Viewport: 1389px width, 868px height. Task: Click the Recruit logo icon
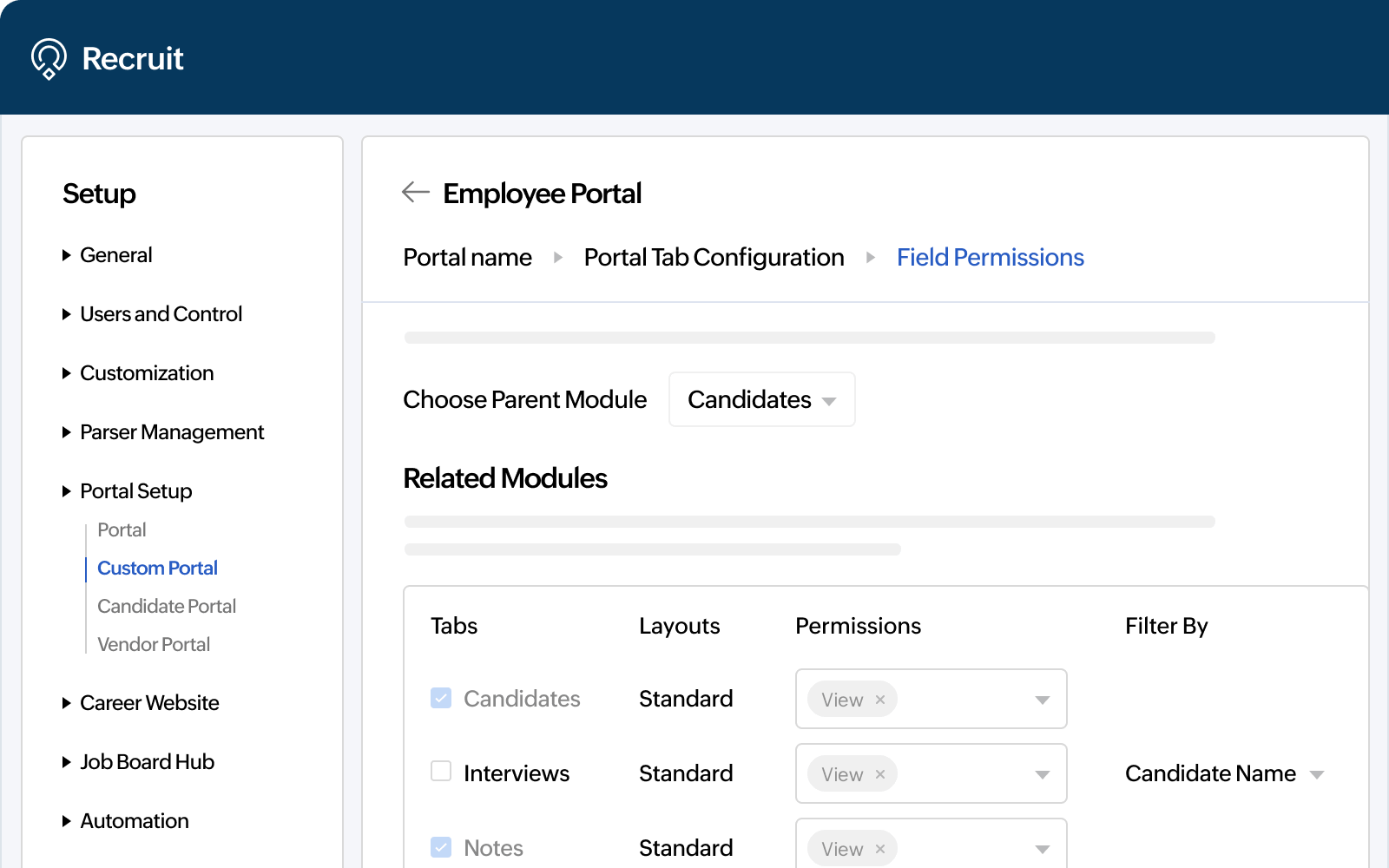coord(49,58)
